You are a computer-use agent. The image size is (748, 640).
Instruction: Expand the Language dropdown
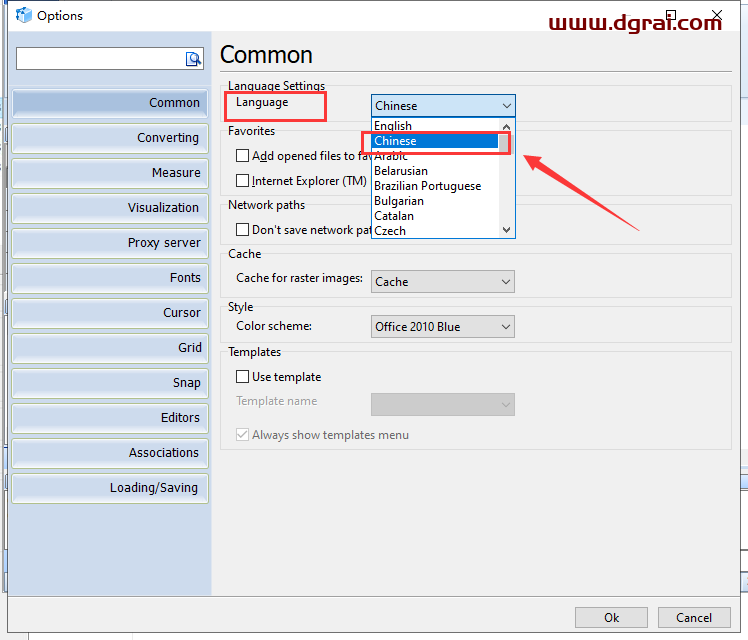click(443, 106)
